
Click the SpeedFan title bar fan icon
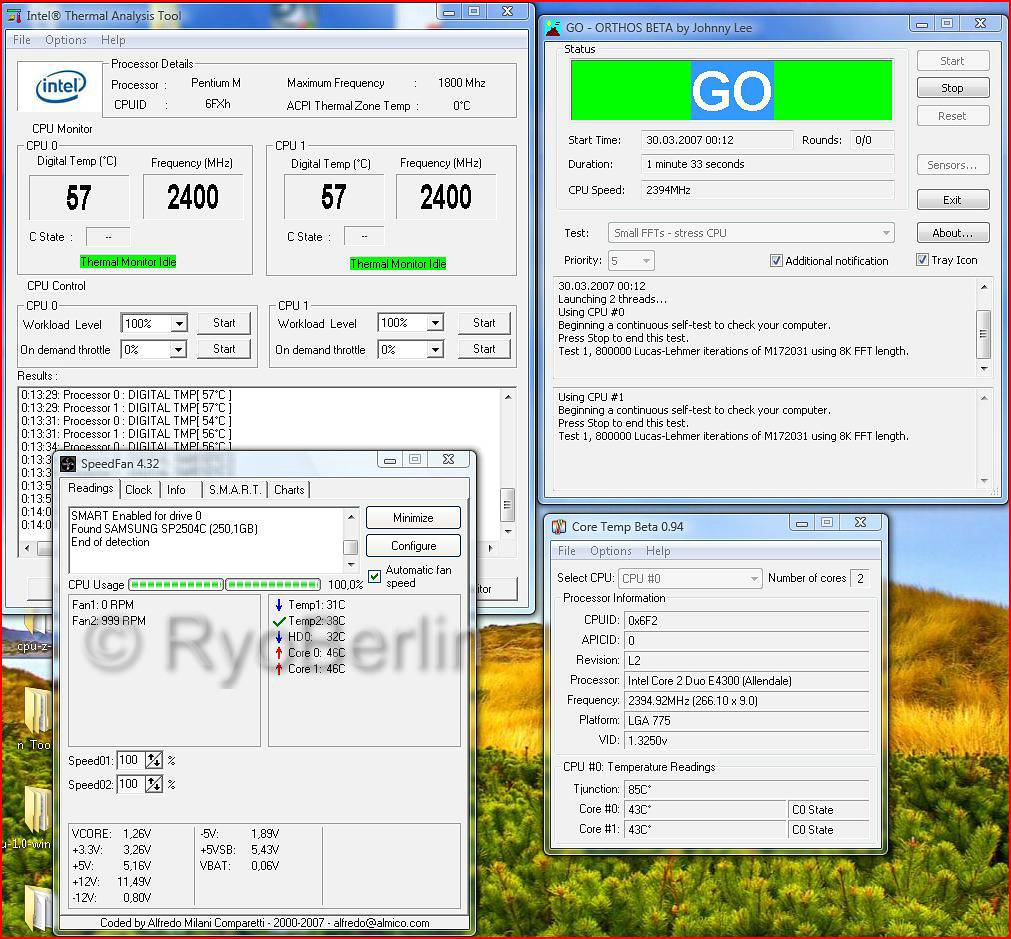point(68,463)
